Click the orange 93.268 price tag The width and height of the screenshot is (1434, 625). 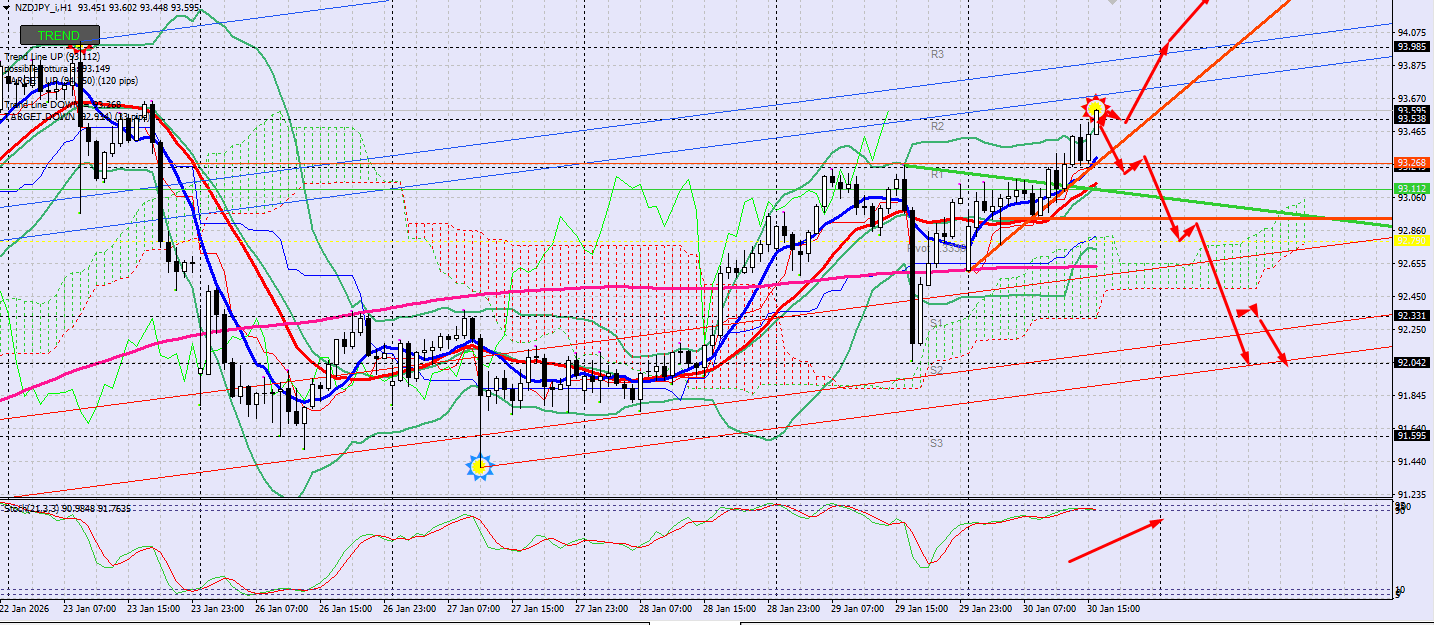(1411, 163)
